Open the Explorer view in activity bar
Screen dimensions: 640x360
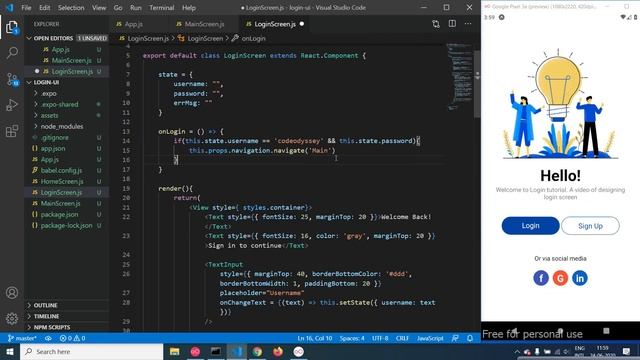click(x=12, y=27)
